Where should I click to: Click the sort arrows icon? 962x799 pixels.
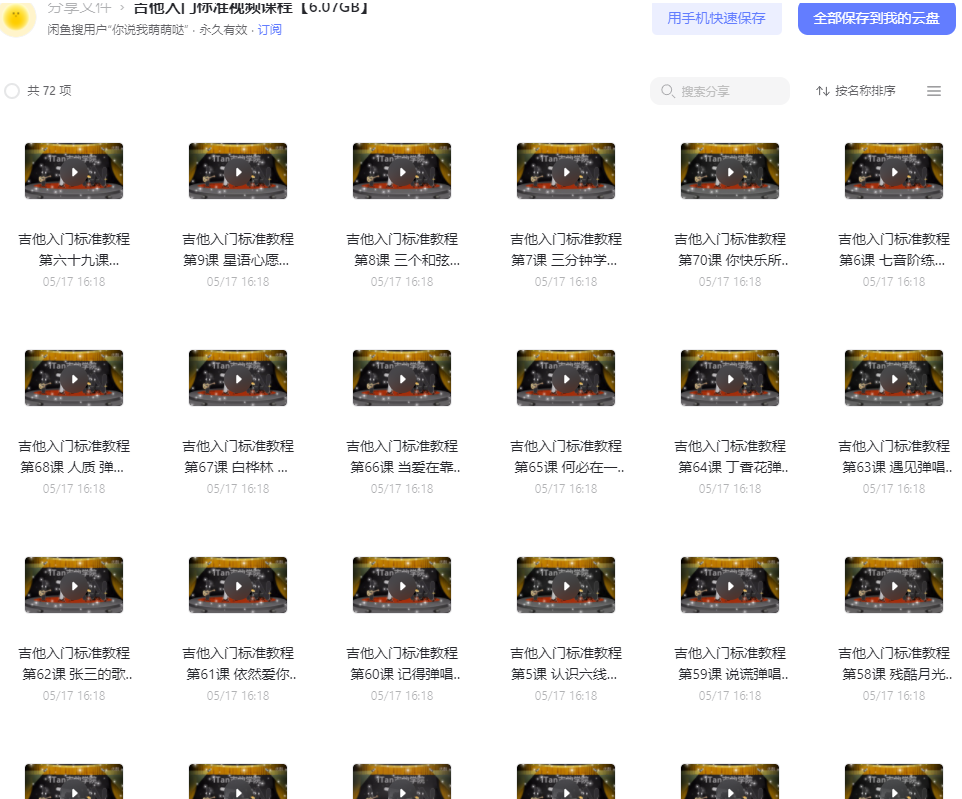[x=823, y=91]
